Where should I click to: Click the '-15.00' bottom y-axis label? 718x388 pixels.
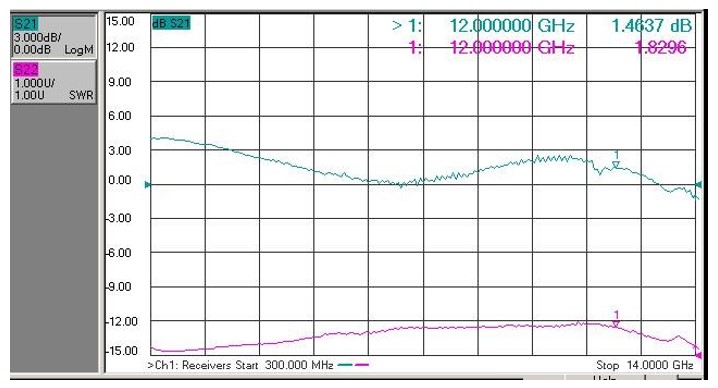(121, 351)
